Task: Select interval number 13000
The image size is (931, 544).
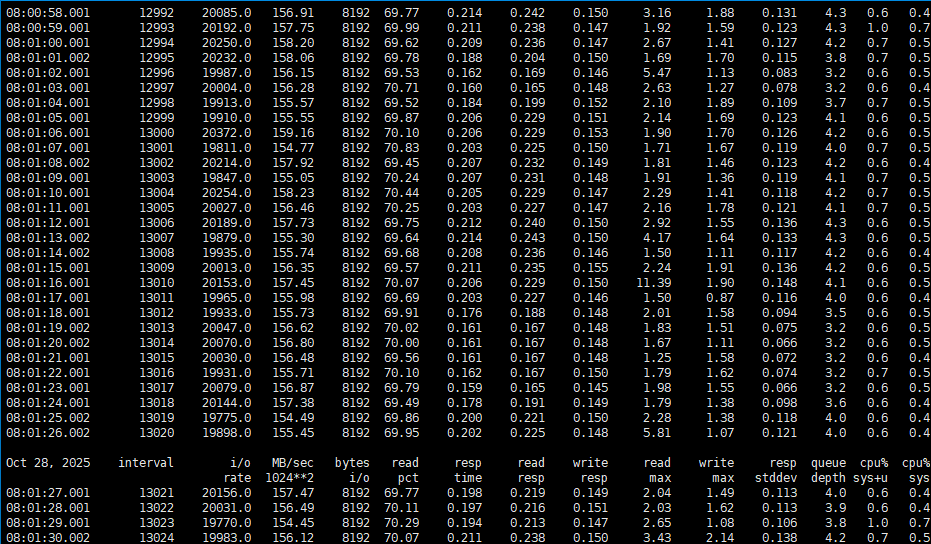Action: coord(155,132)
